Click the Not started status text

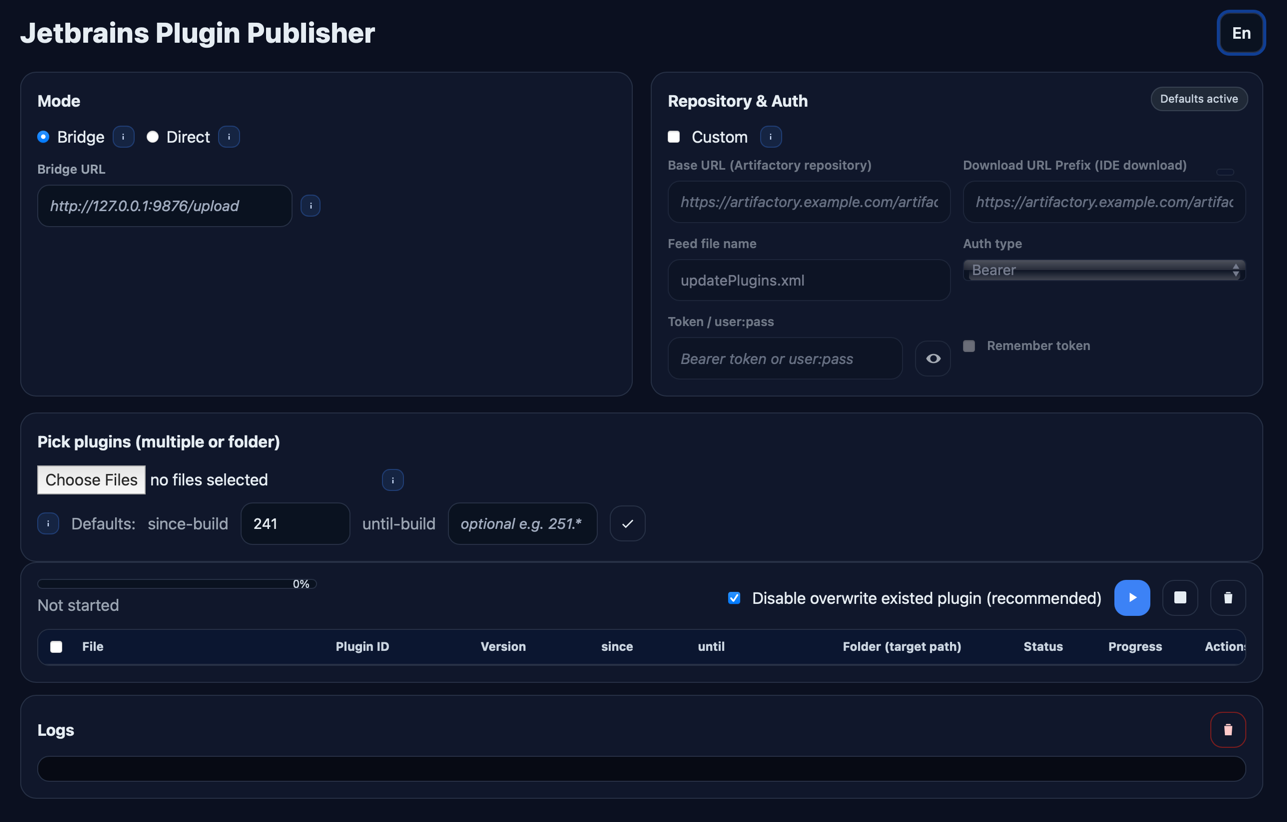[x=78, y=605]
